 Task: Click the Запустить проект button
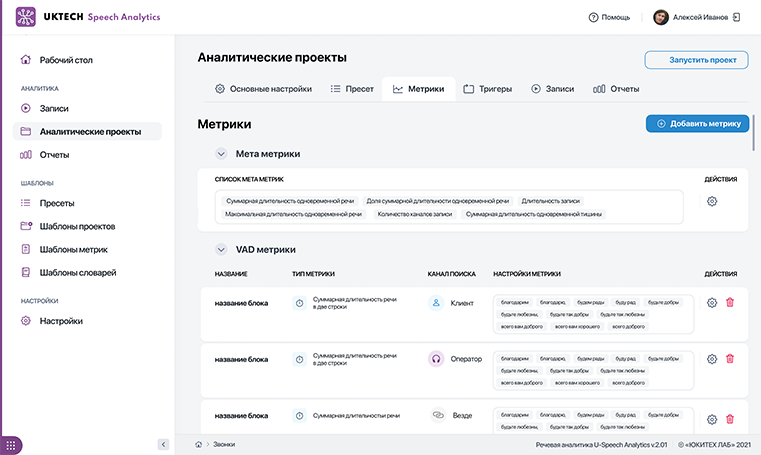click(696, 60)
